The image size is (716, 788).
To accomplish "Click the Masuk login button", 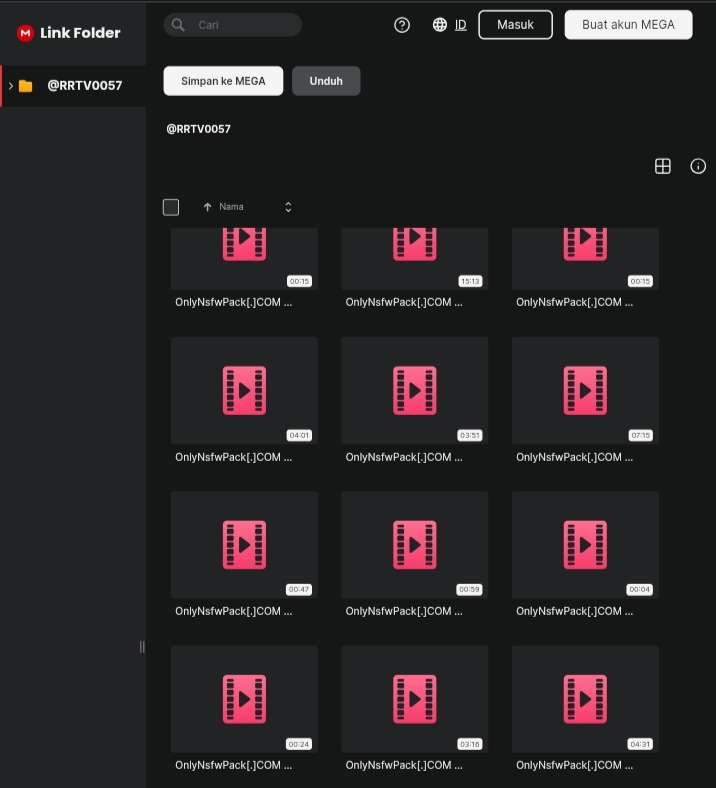I will 516,25.
